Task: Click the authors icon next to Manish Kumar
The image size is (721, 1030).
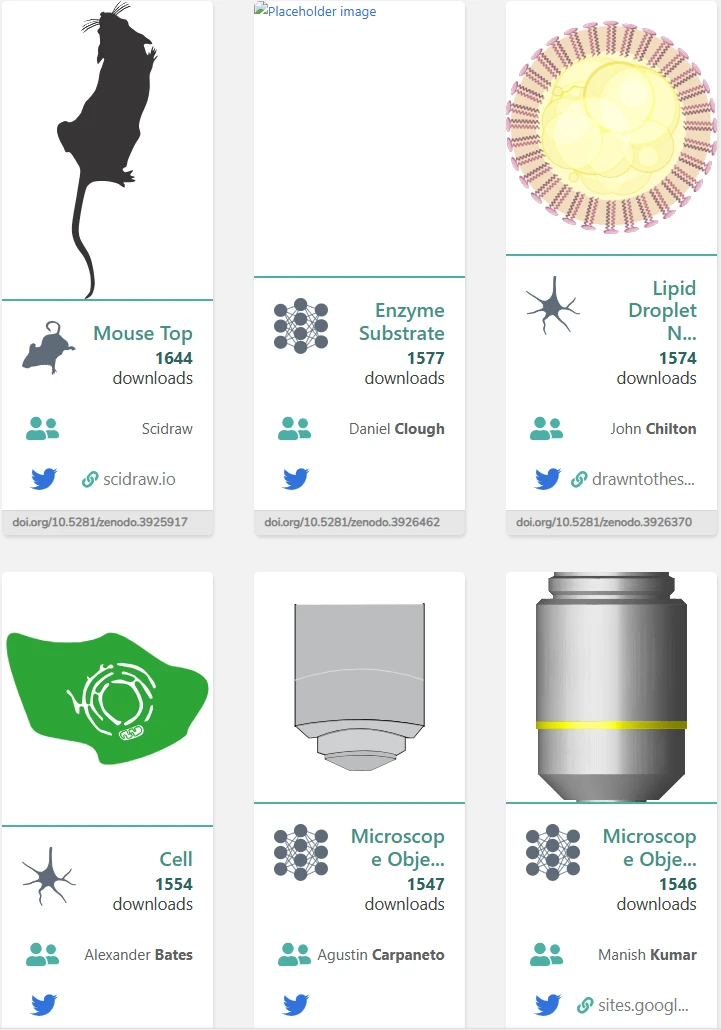Action: click(x=546, y=954)
